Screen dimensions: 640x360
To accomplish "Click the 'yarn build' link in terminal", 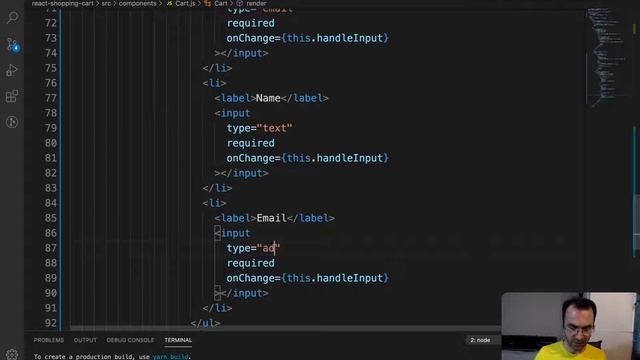I will [171, 356].
